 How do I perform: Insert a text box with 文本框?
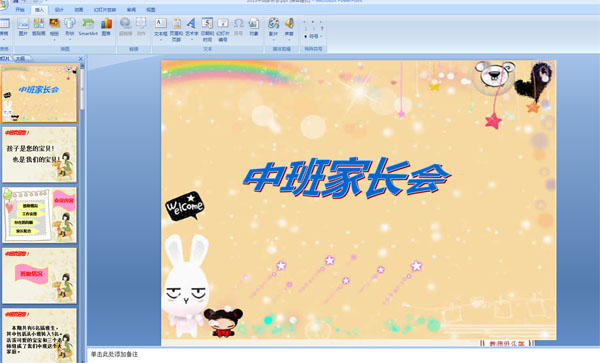coord(161,28)
